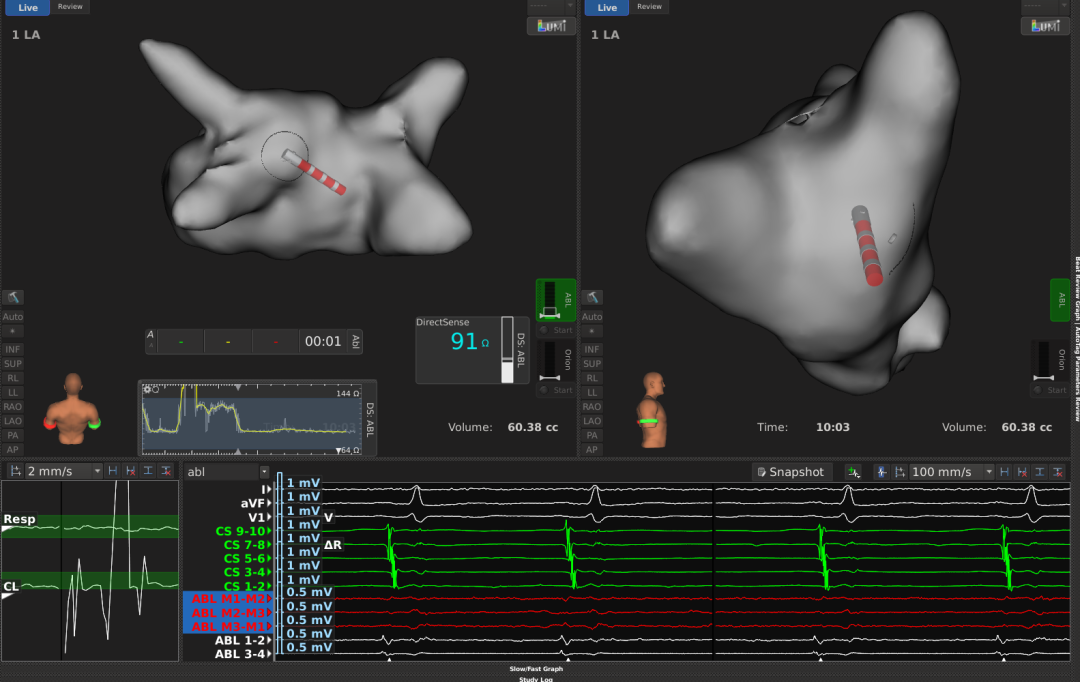Click the gear icon on DS: ABL graph
The width and height of the screenshot is (1080, 682).
pos(148,389)
